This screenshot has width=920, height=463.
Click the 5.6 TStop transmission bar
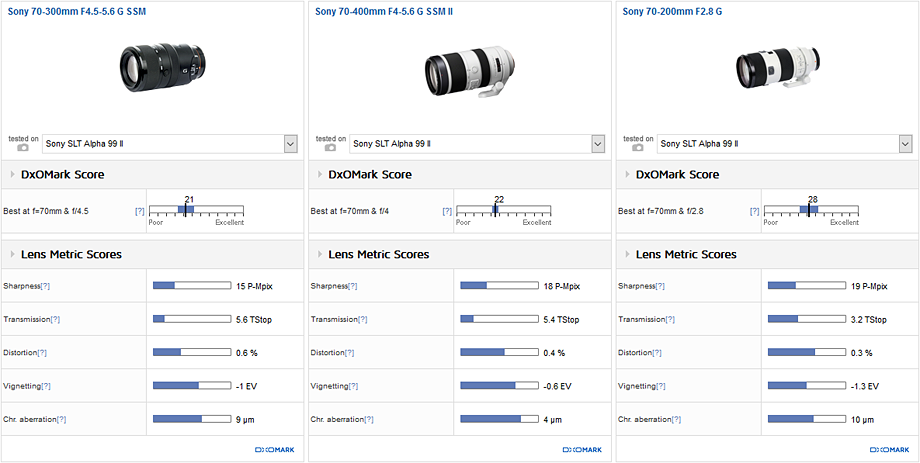(x=192, y=319)
